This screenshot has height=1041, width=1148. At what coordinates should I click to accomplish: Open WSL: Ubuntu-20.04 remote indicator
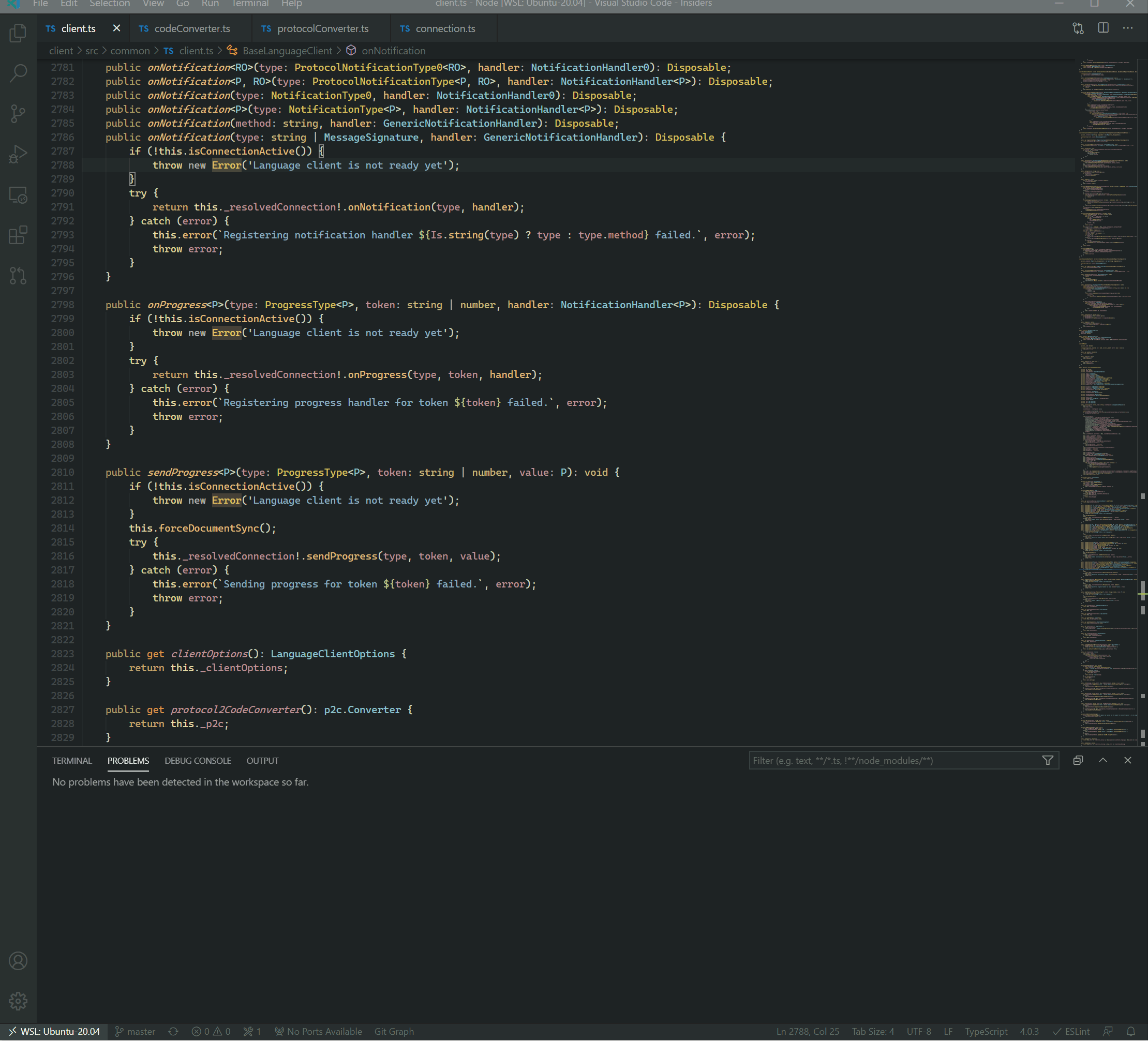pyautogui.click(x=54, y=1031)
